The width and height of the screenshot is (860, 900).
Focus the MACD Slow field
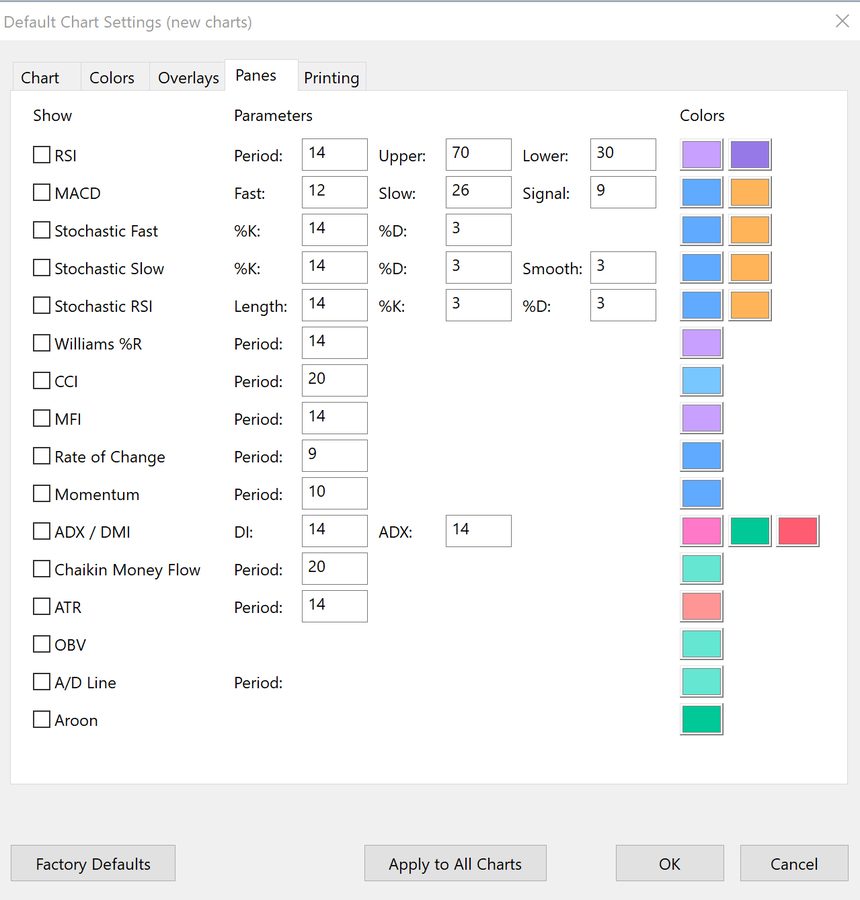(x=478, y=192)
